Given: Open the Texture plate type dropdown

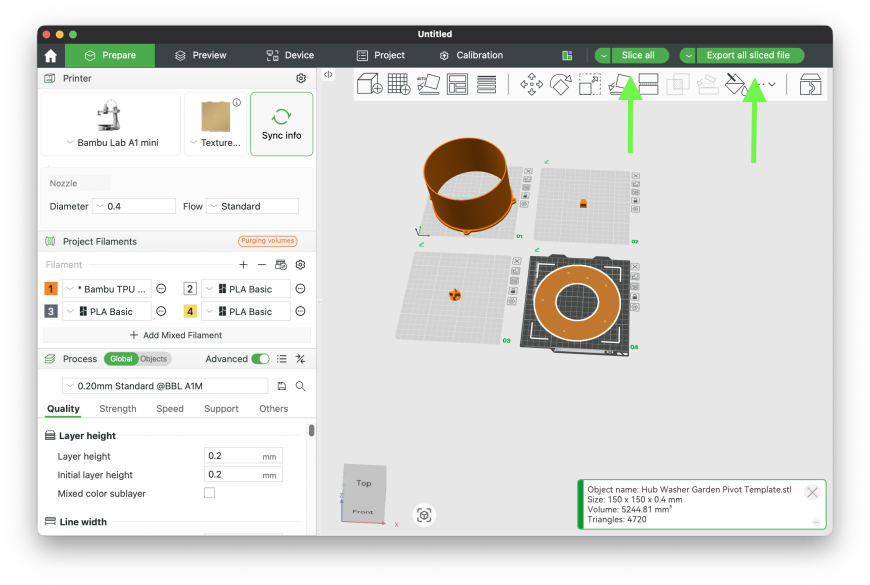Looking at the screenshot, I should coord(215,143).
